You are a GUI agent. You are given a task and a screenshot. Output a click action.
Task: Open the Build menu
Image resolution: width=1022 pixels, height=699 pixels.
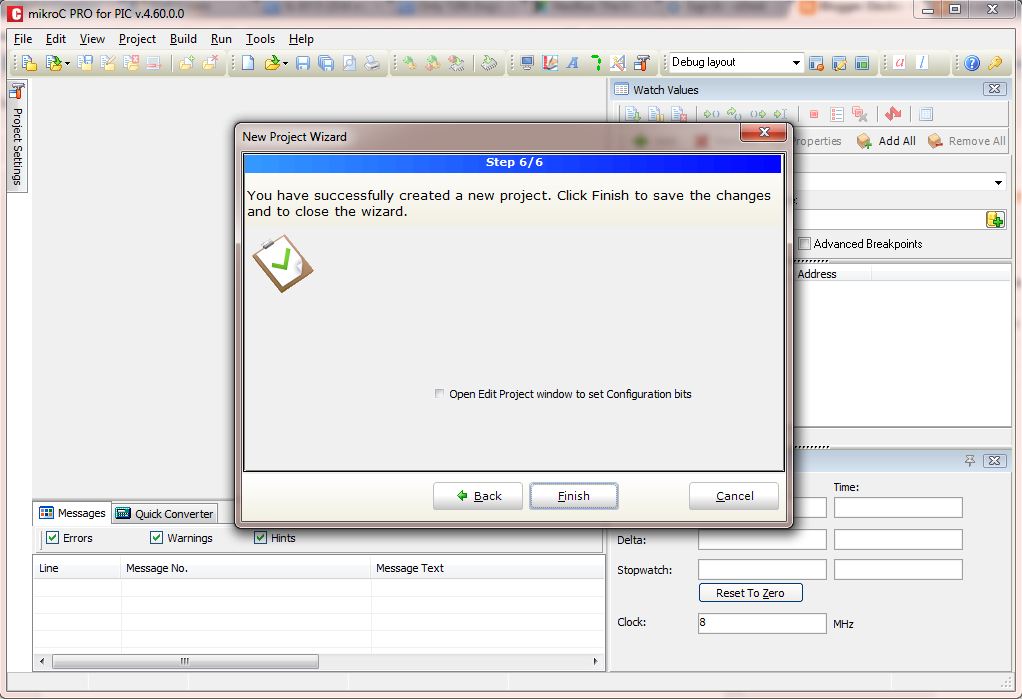[183, 39]
